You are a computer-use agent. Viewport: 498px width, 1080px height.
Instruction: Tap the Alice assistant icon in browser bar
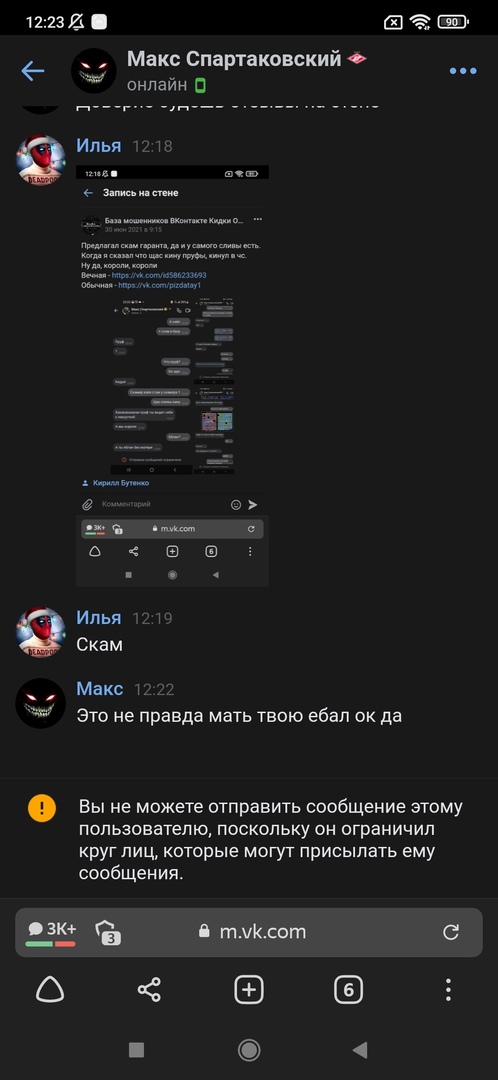pos(50,990)
